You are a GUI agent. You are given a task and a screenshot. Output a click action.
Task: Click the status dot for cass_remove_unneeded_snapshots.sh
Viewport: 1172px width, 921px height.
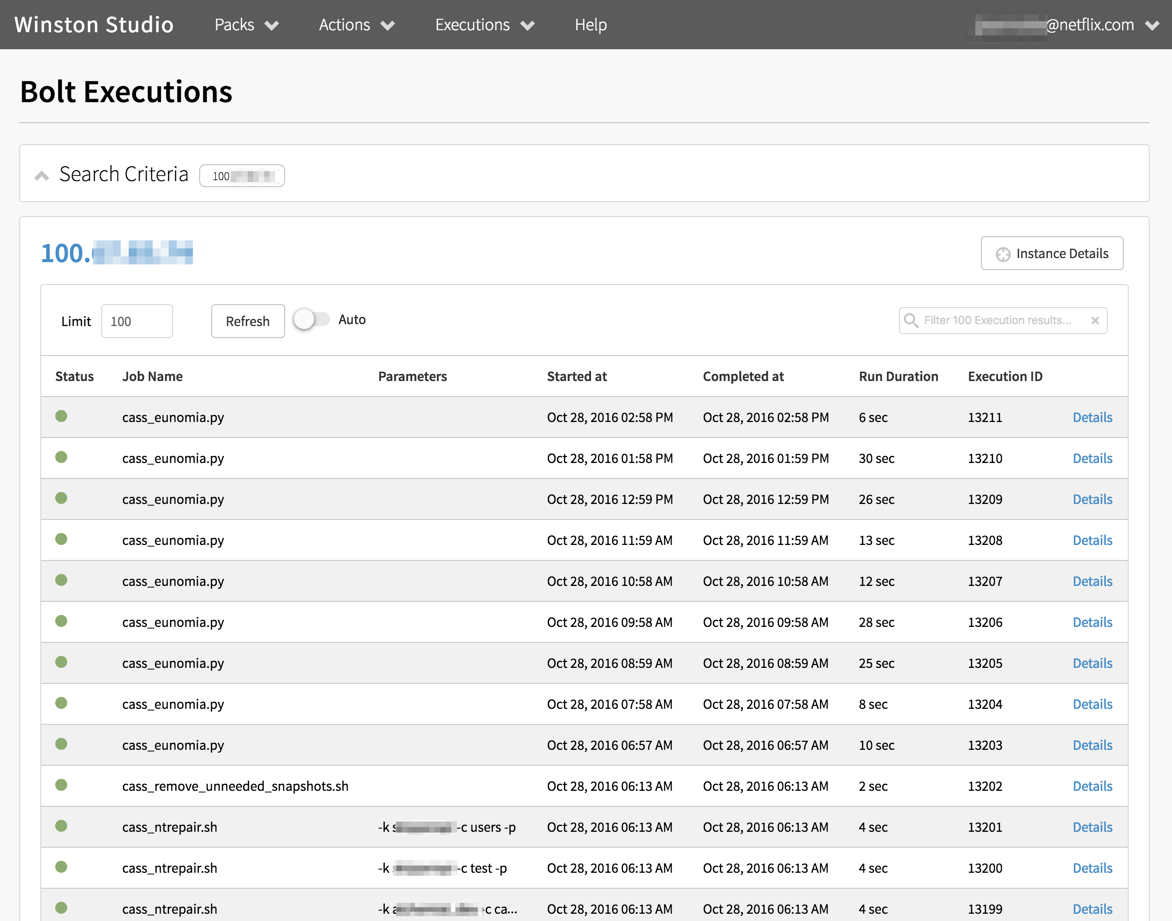point(61,785)
